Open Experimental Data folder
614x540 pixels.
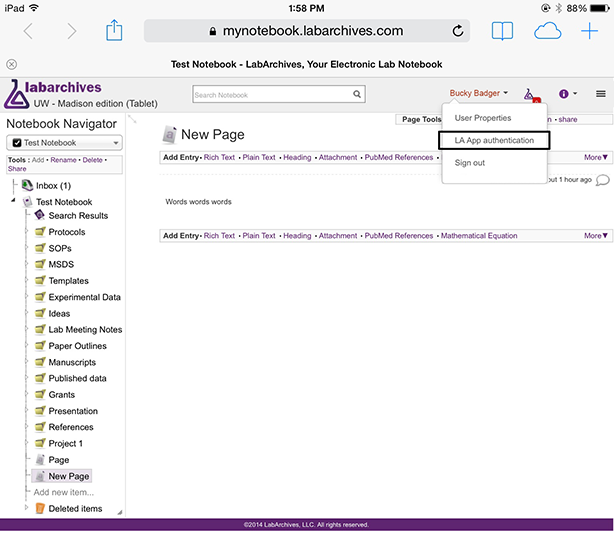pos(84,297)
